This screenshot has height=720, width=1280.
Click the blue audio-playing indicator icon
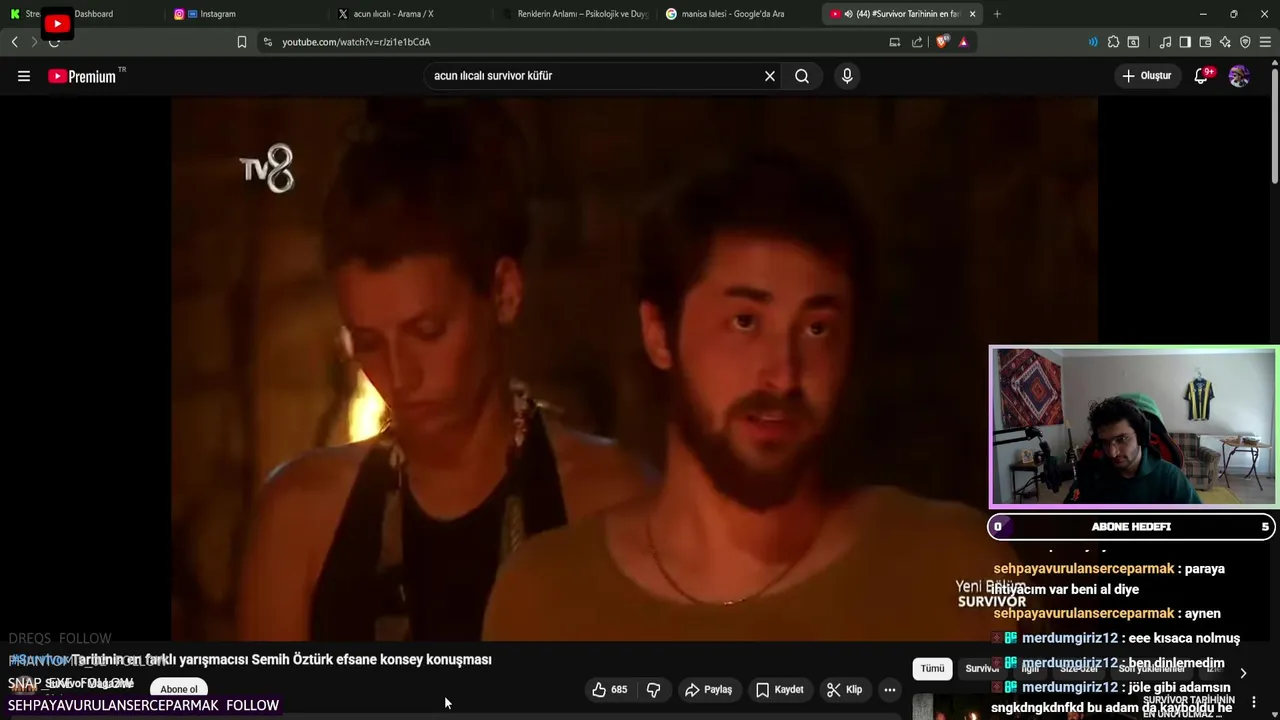1092,42
